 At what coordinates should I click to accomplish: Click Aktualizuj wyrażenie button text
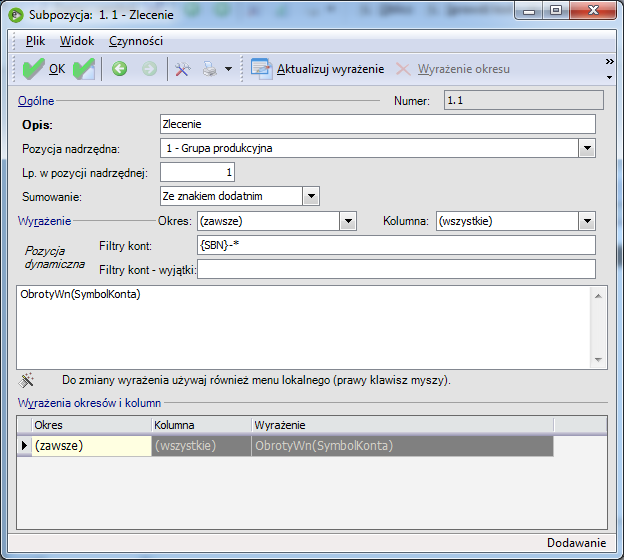click(330, 69)
